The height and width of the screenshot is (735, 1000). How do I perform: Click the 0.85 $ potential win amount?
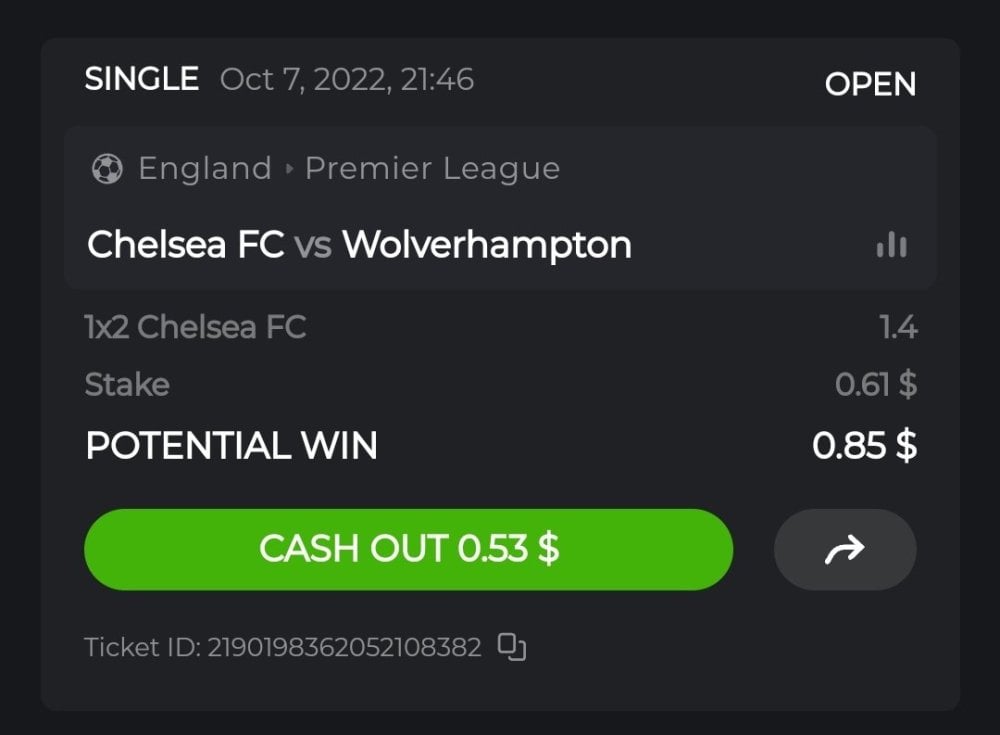click(864, 446)
